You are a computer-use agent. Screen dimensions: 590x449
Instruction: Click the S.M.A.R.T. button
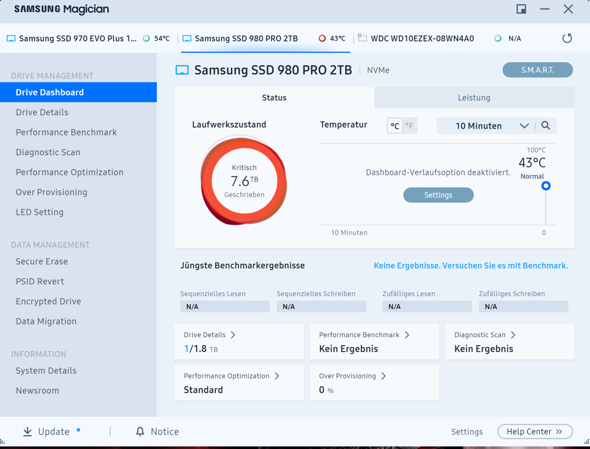537,70
